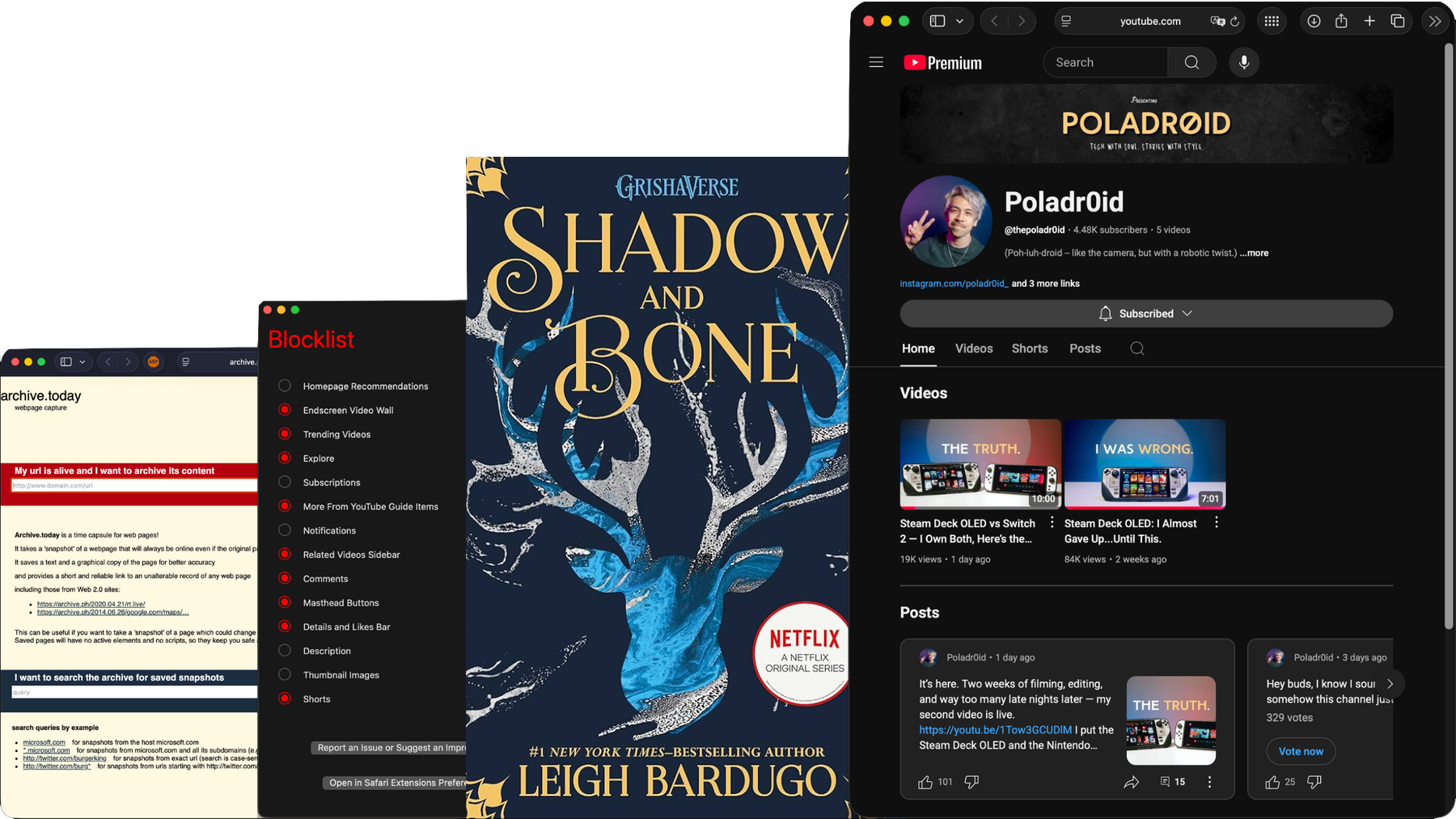Enable the Homepage Recommendations block option
The height and width of the screenshot is (819, 1456).
285,386
